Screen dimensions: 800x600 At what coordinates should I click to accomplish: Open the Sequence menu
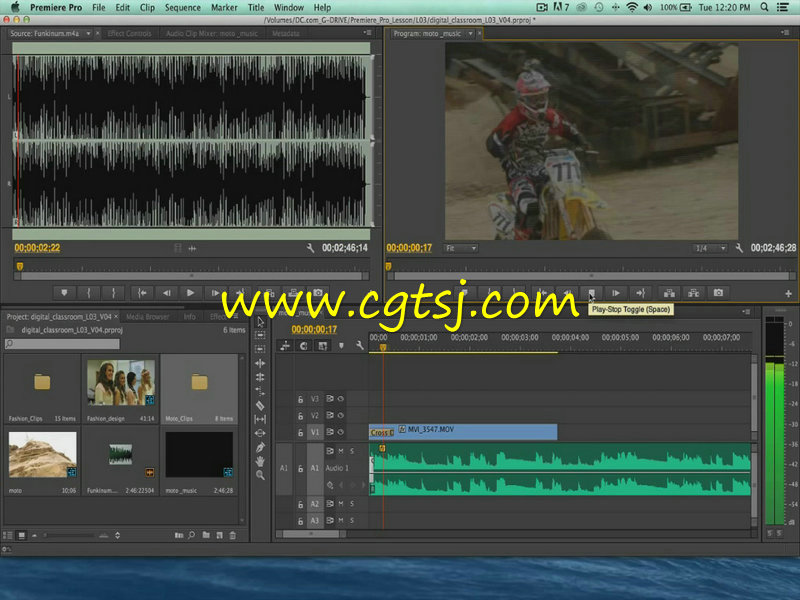pos(183,7)
